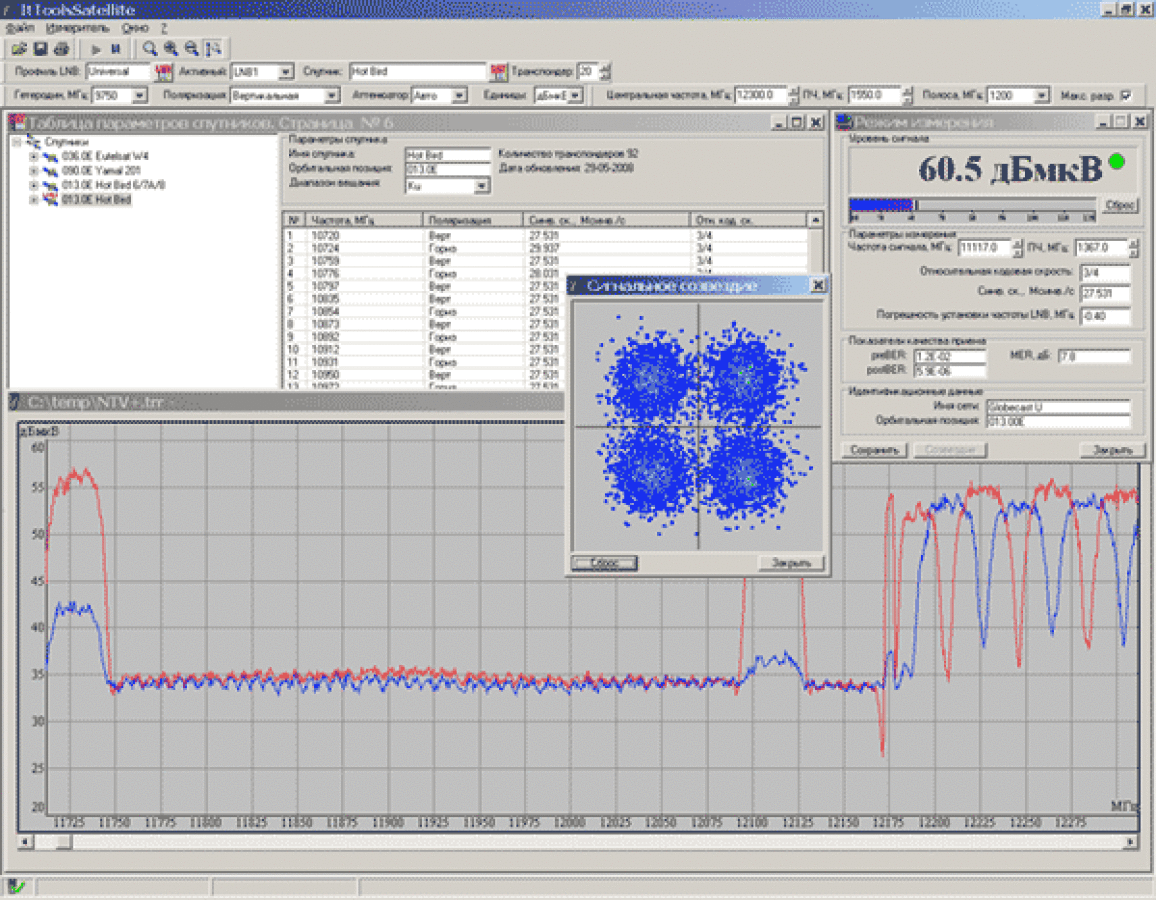Viewport: 1156px width, 900px height.
Task: Open the Полоса МГц 1200 dropdown
Action: [1041, 95]
